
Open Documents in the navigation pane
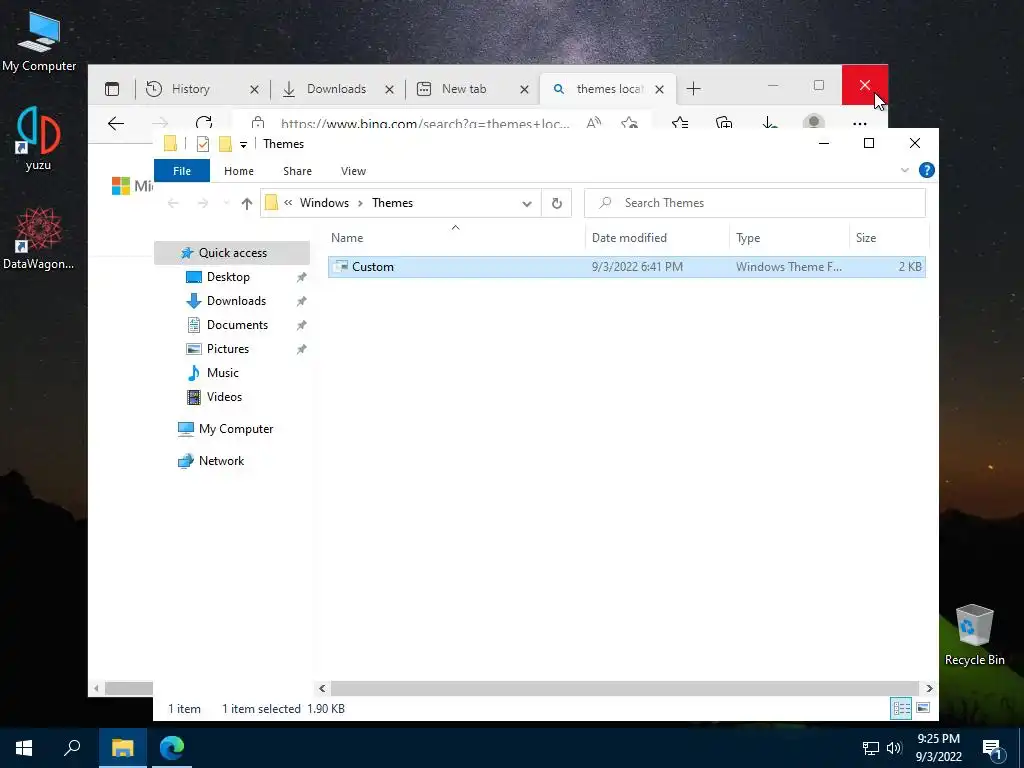(237, 325)
